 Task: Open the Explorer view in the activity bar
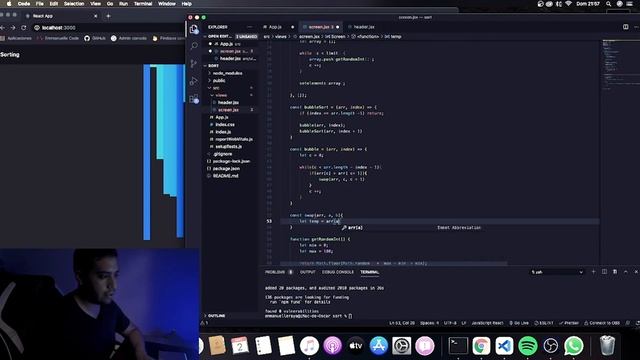coord(194,29)
